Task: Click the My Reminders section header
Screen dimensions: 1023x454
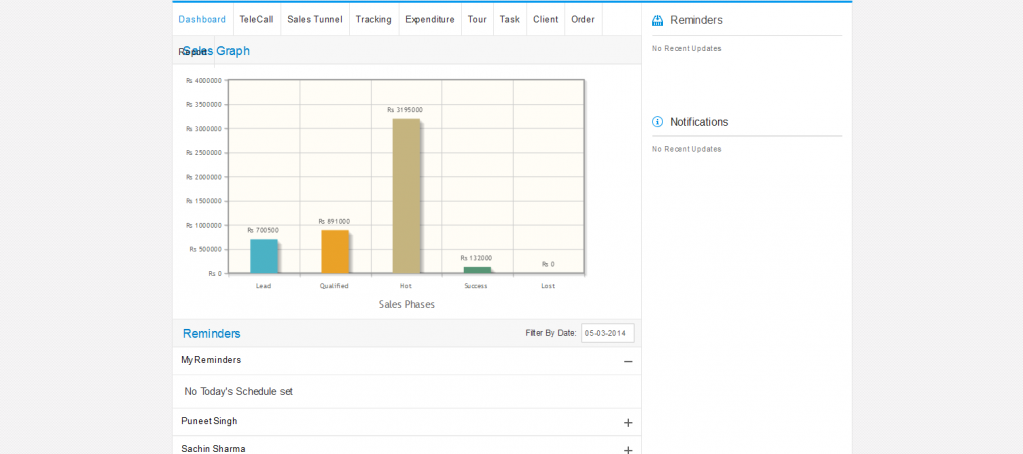Action: [x=211, y=360]
